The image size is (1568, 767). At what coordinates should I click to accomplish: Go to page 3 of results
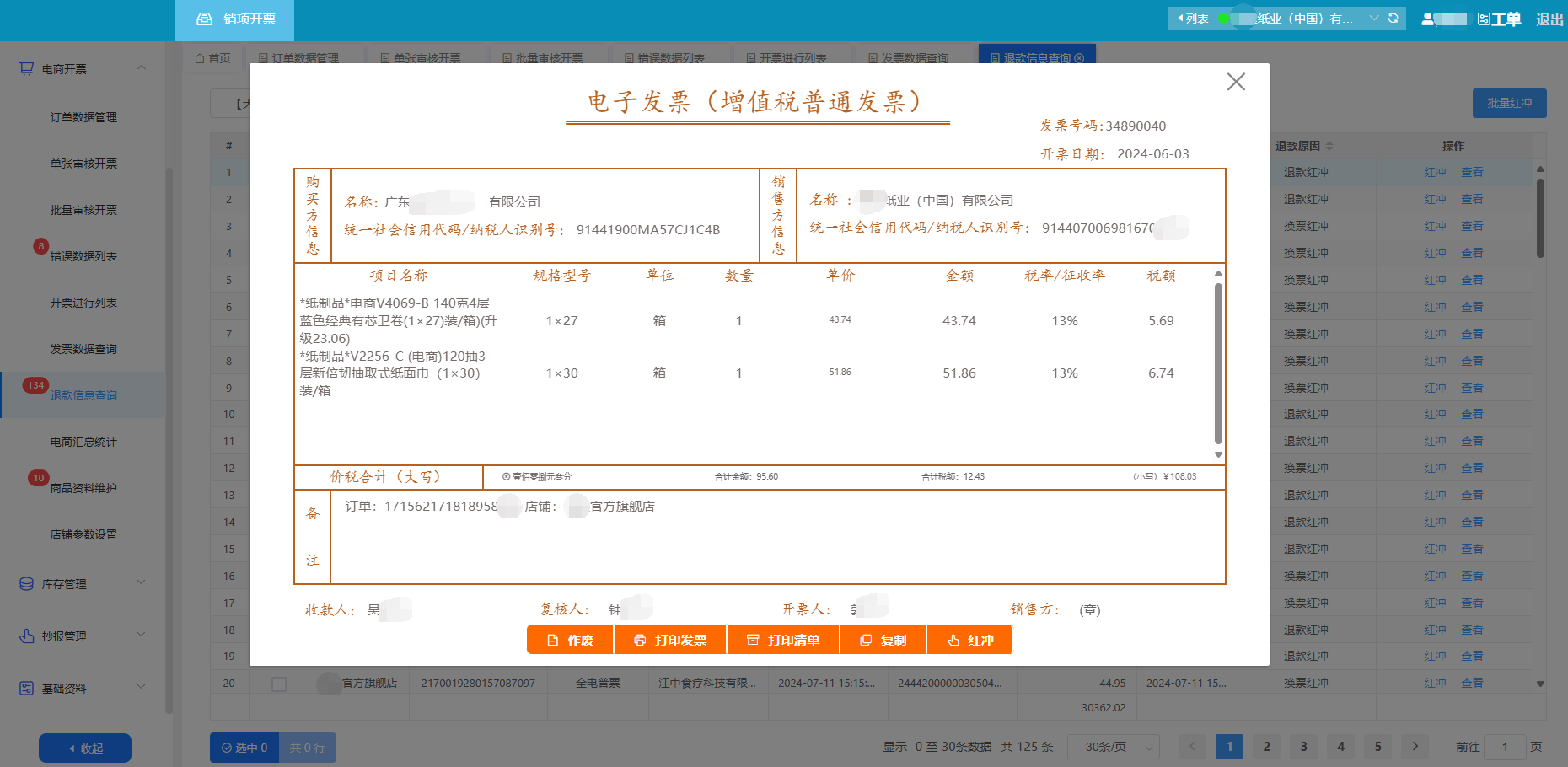click(x=1303, y=747)
